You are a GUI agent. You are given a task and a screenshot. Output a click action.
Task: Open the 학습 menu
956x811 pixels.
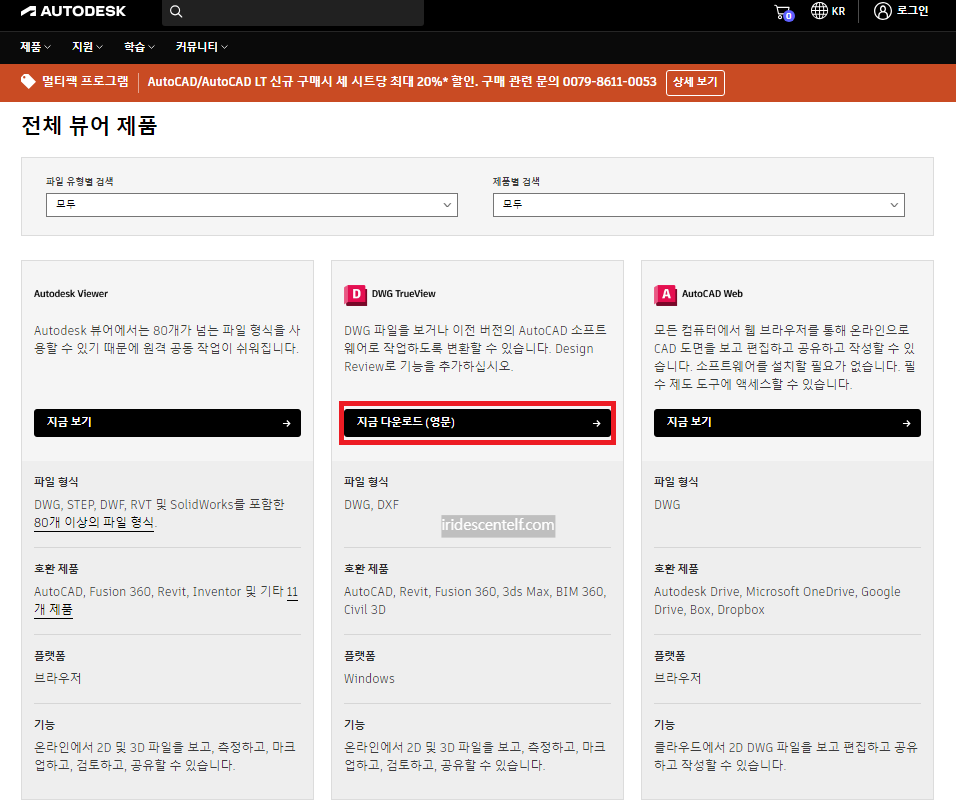coord(139,47)
